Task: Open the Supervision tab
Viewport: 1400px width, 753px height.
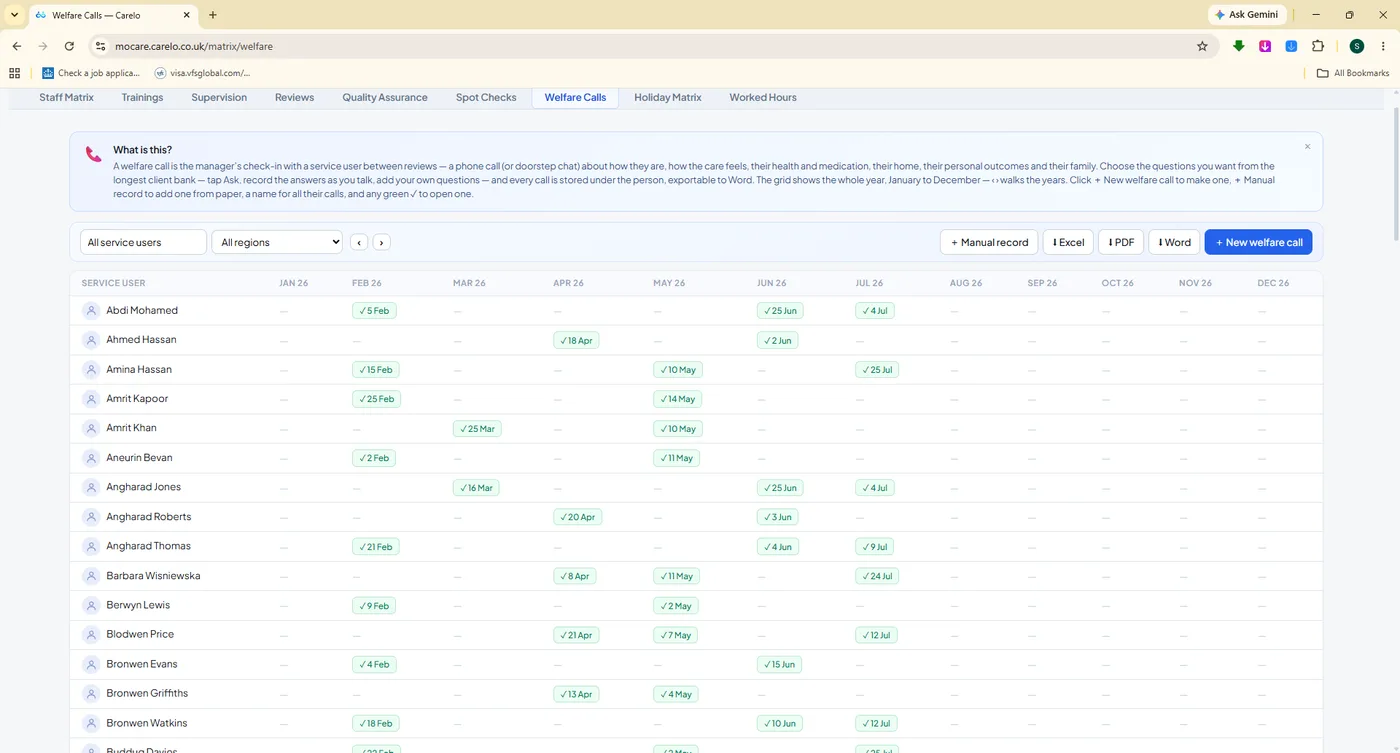Action: click(x=219, y=97)
